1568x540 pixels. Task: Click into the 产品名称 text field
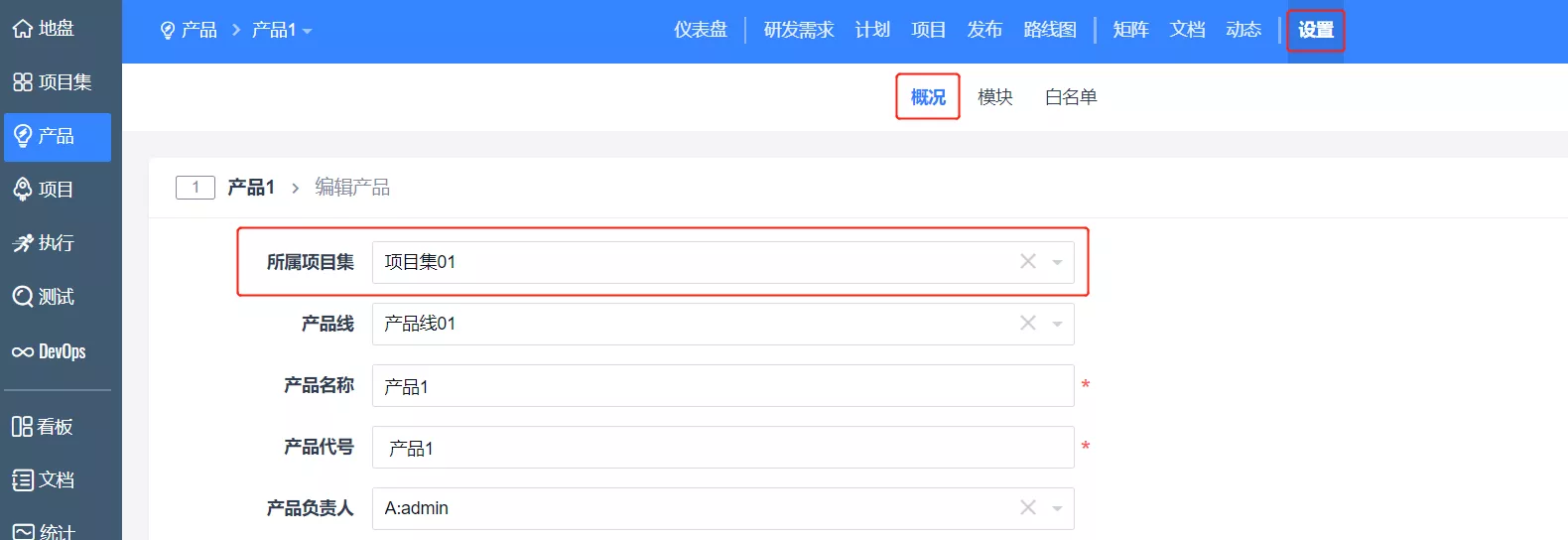click(x=722, y=386)
